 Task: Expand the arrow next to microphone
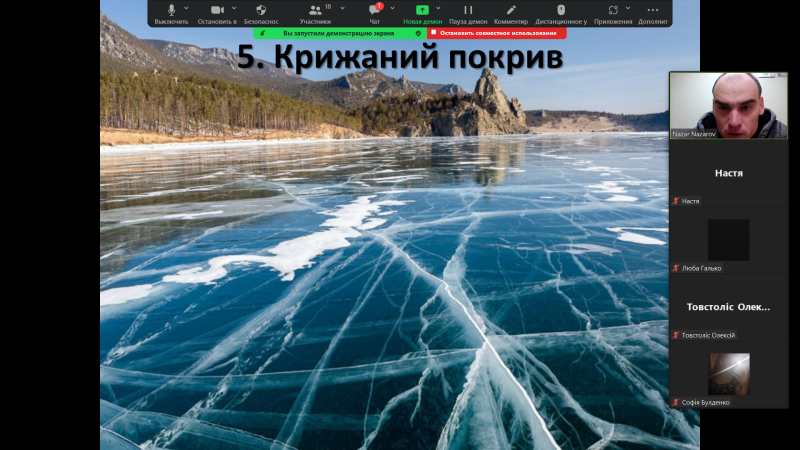186,8
